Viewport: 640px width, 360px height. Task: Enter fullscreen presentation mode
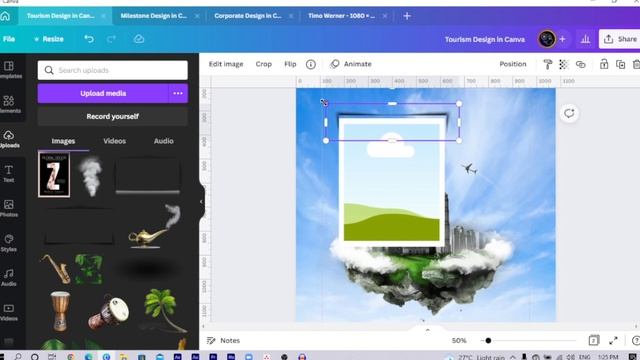click(613, 340)
